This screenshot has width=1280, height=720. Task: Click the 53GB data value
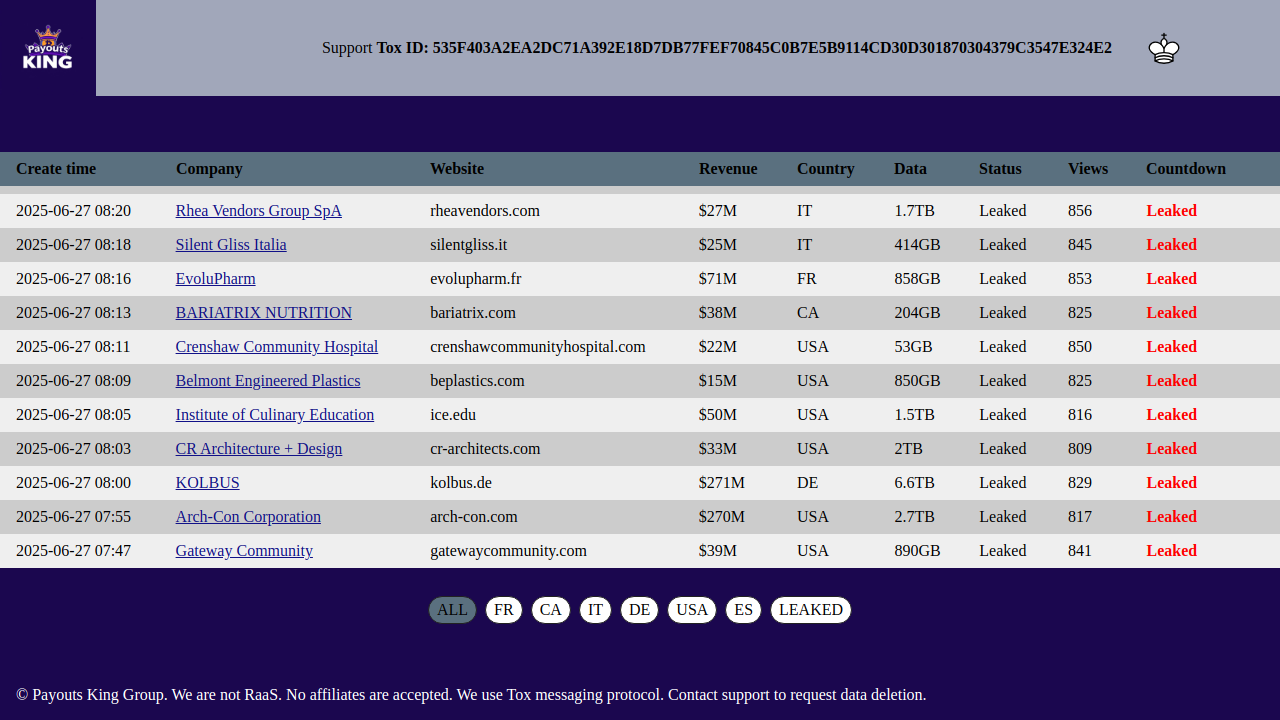click(x=914, y=347)
